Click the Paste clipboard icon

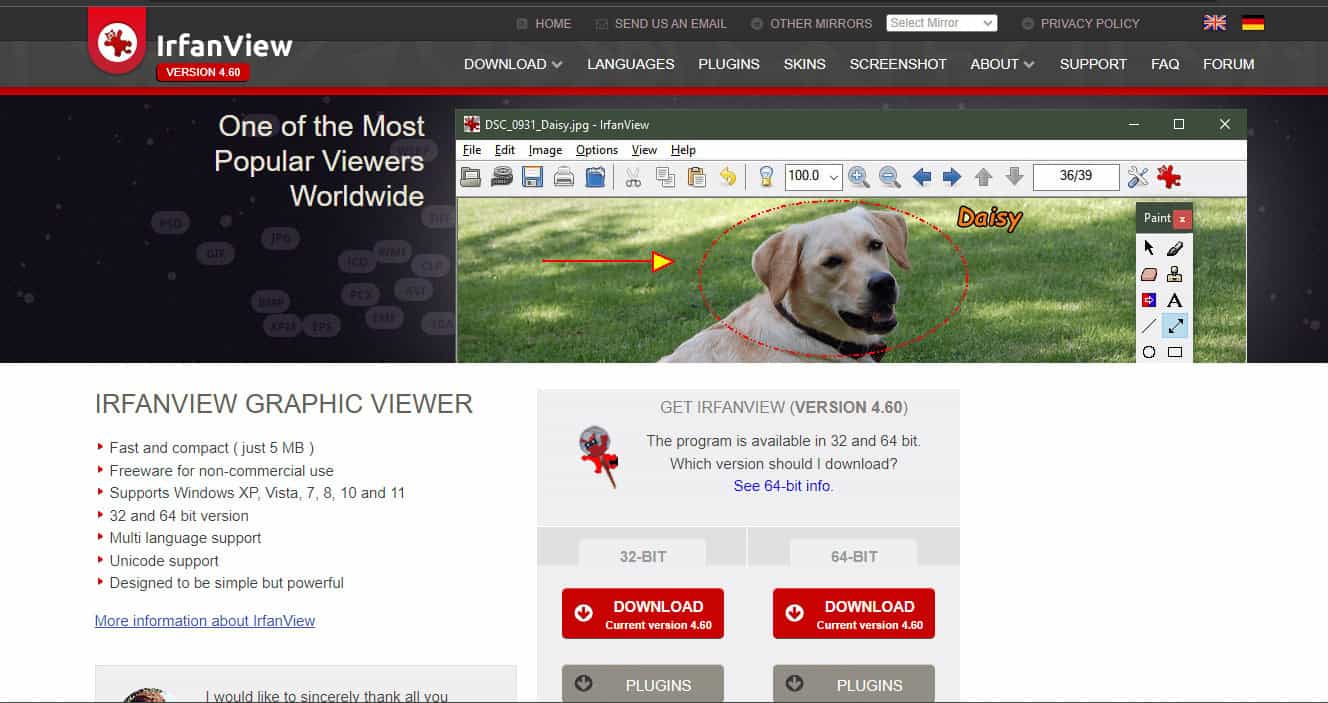pos(697,177)
